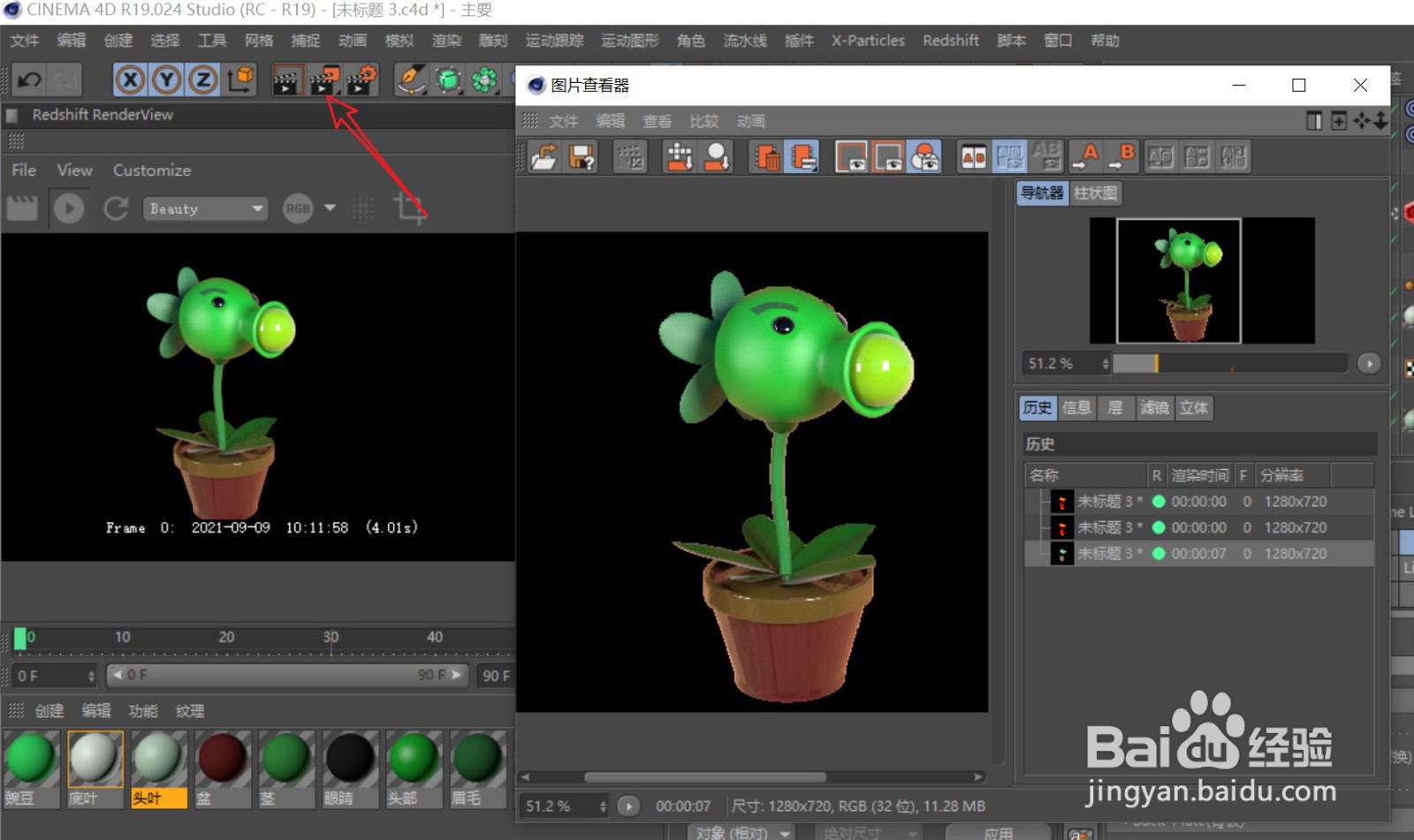
Task: Select the Pen spline tool icon
Action: [x=411, y=80]
